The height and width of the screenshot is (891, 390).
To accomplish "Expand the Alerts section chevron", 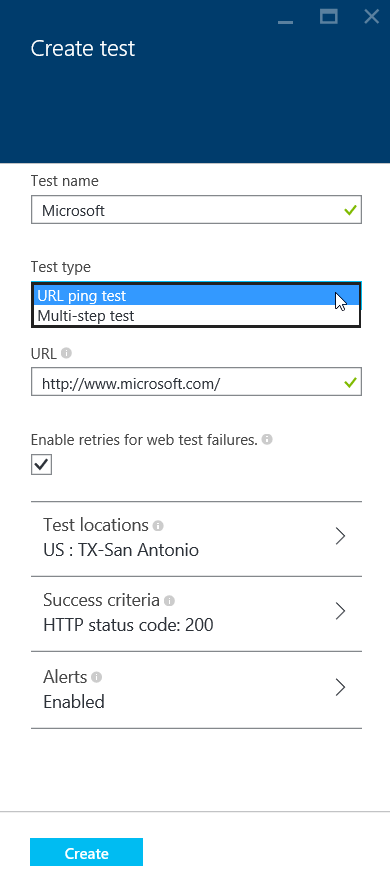I will point(340,687).
